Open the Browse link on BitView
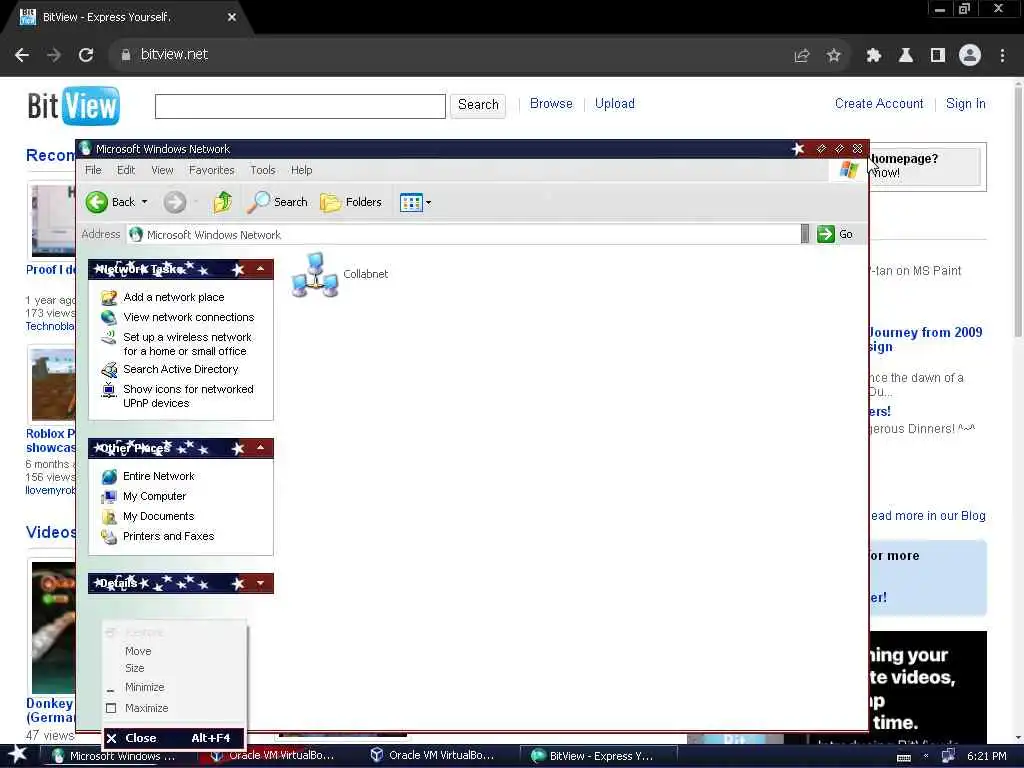This screenshot has width=1024, height=768. click(x=551, y=104)
